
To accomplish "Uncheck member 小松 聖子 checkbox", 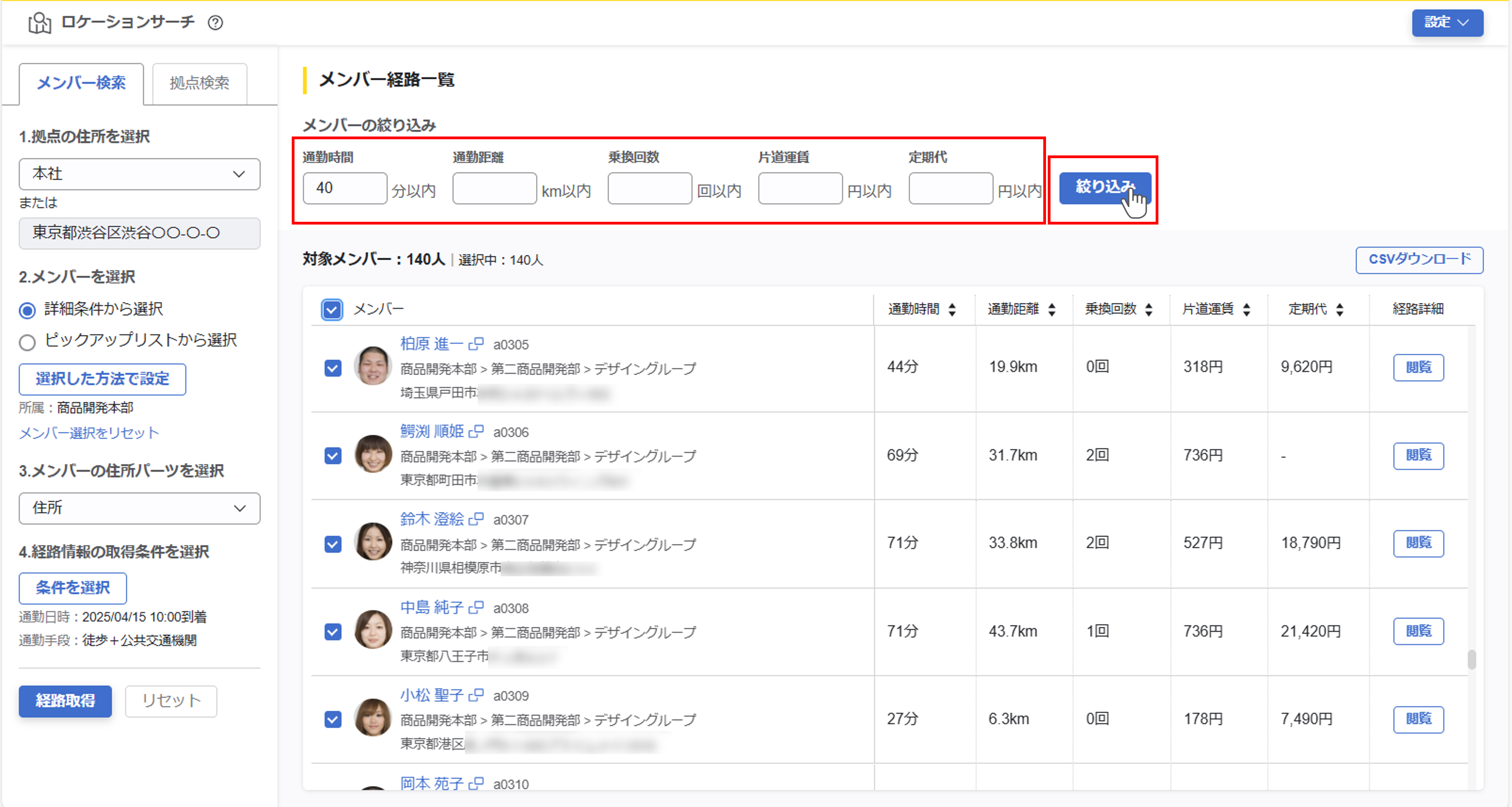I will pos(333,719).
